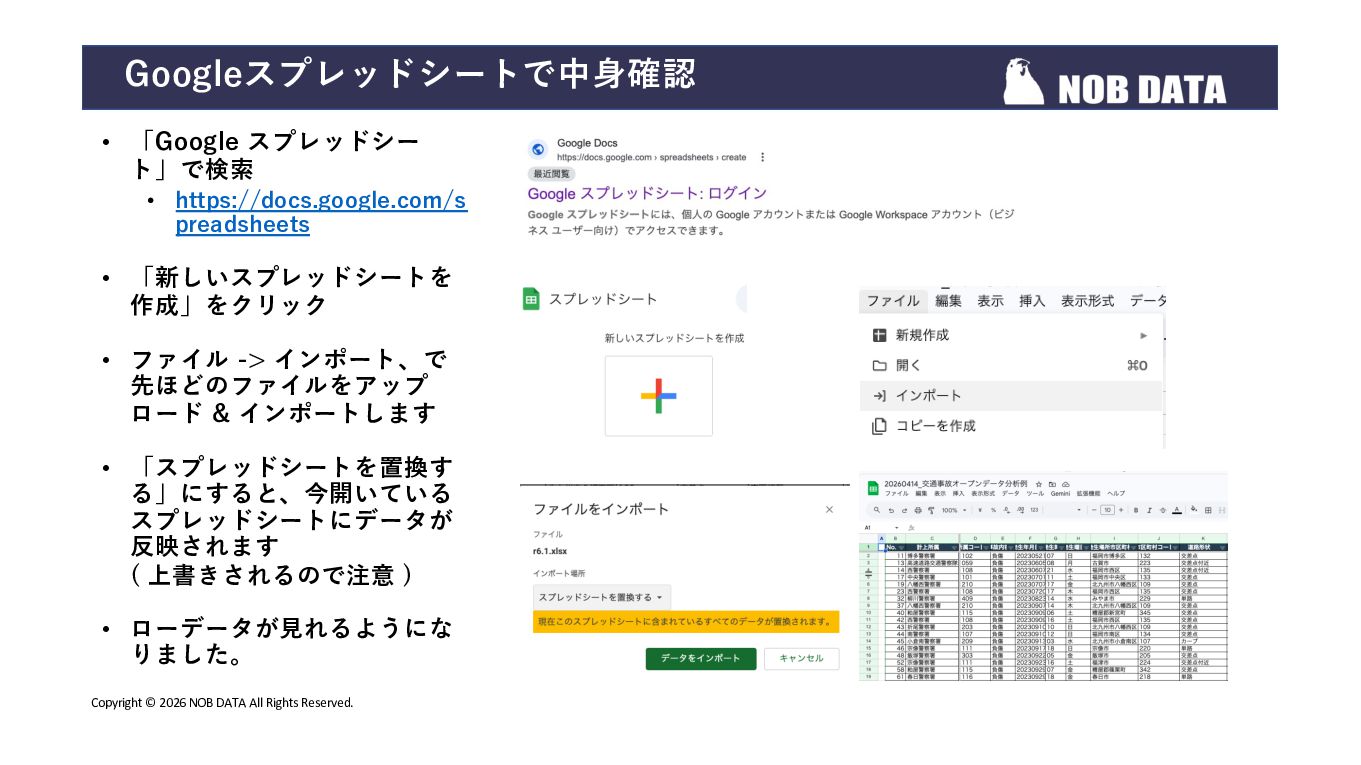Click the データをインポート button
Screen dimensions: 1361x765
(x=700, y=658)
